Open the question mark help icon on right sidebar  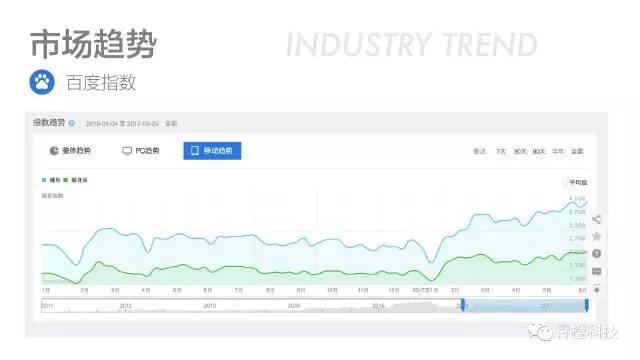click(x=596, y=254)
